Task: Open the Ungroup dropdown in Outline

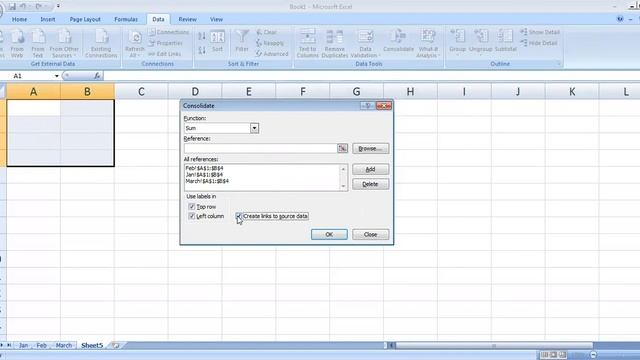Action: pyautogui.click(x=481, y=52)
